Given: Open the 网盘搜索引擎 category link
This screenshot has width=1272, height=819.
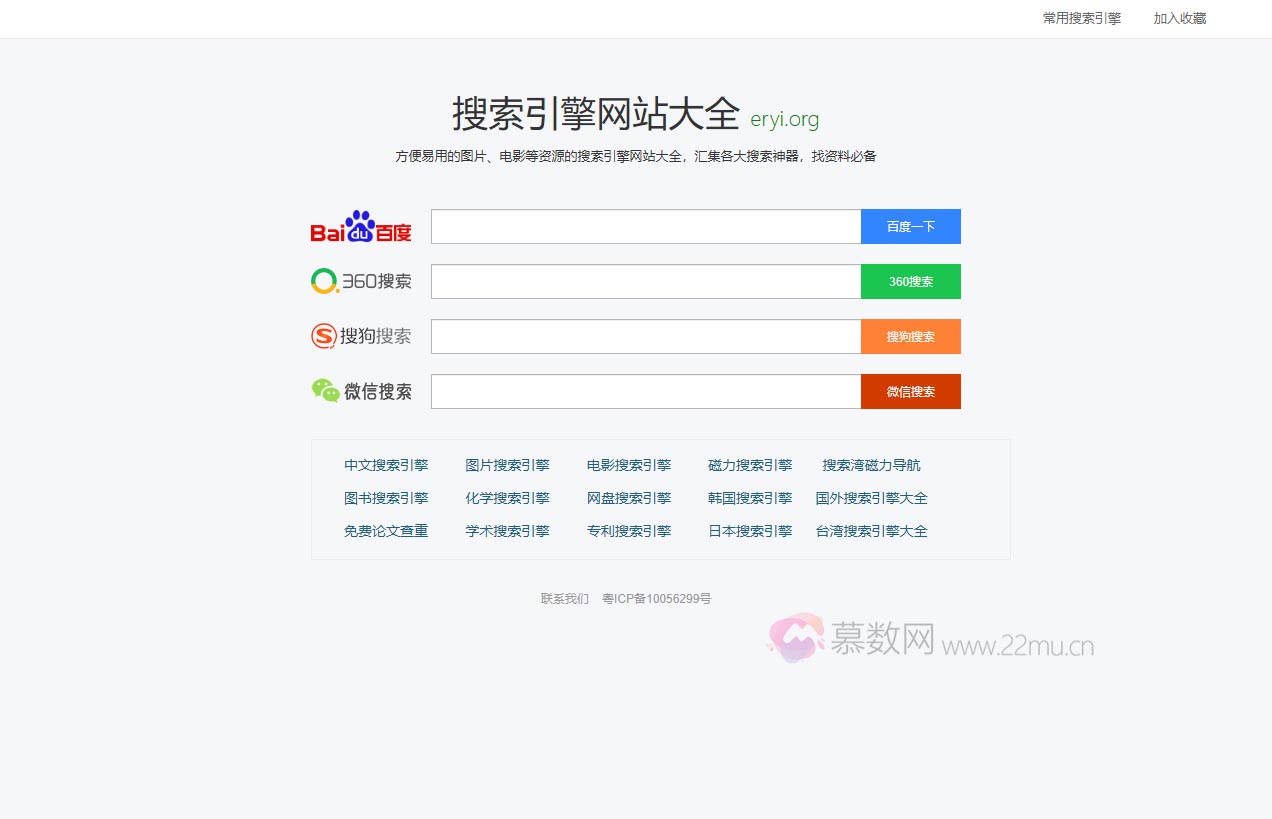Looking at the screenshot, I should tap(628, 498).
